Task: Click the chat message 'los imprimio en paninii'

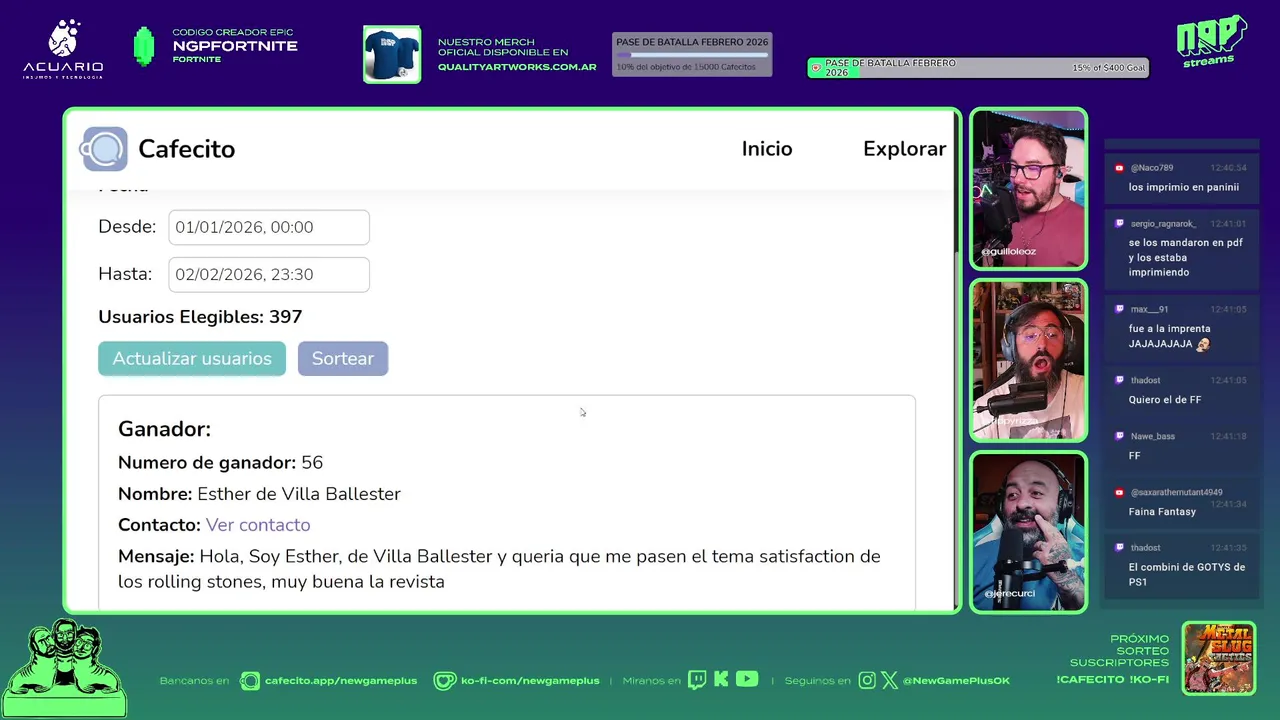Action: point(1184,187)
